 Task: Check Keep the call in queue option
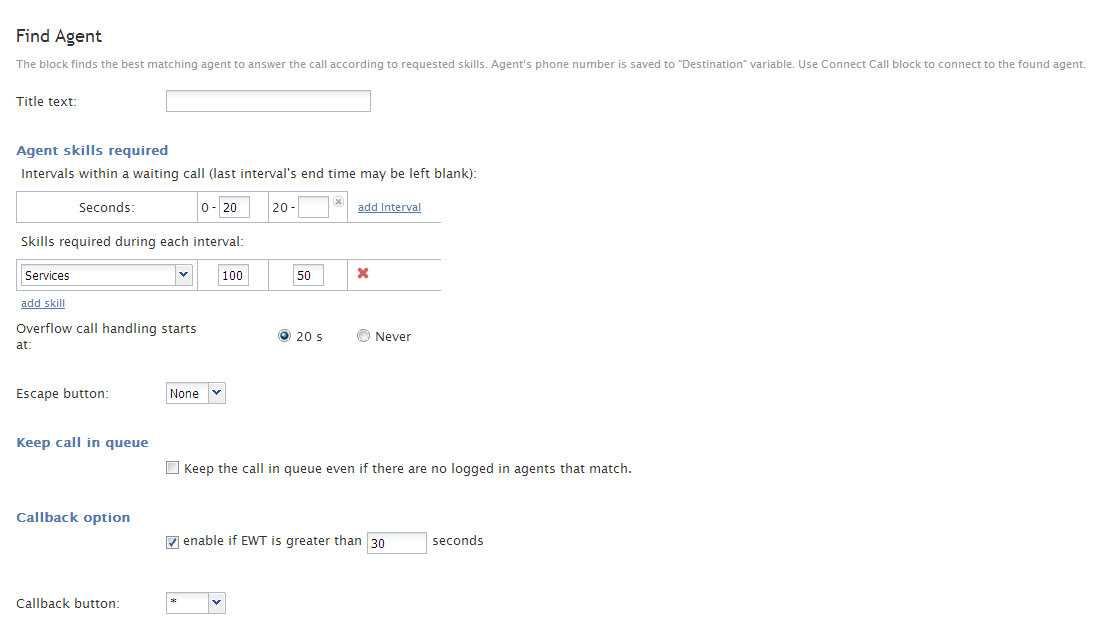coord(172,468)
